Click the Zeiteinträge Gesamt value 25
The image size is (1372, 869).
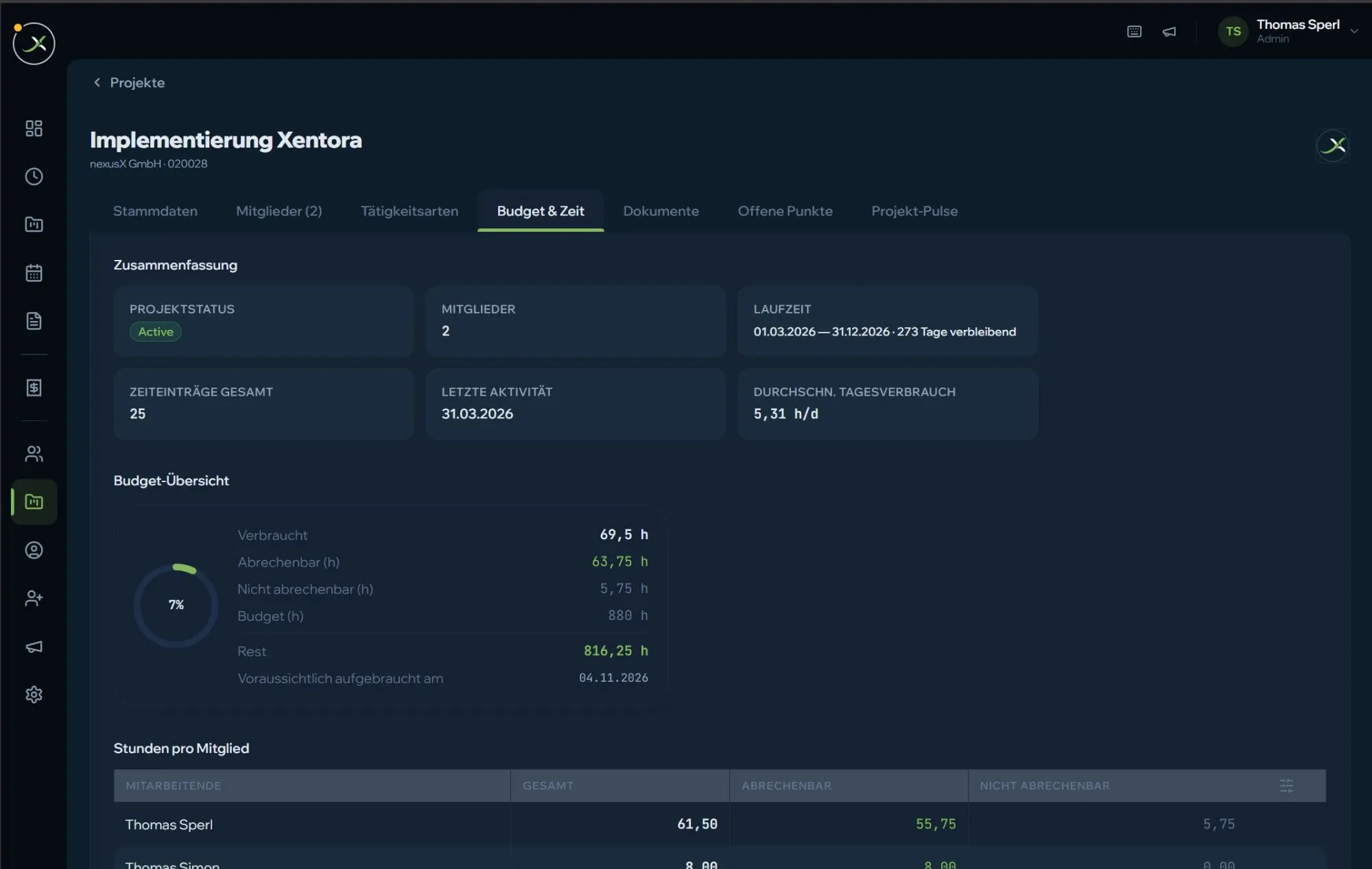pyautogui.click(x=137, y=414)
